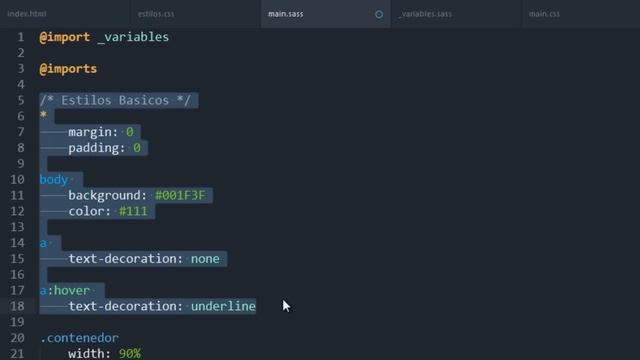Click the 'body' selector on line 10
640x360 pixels.
[54, 180]
